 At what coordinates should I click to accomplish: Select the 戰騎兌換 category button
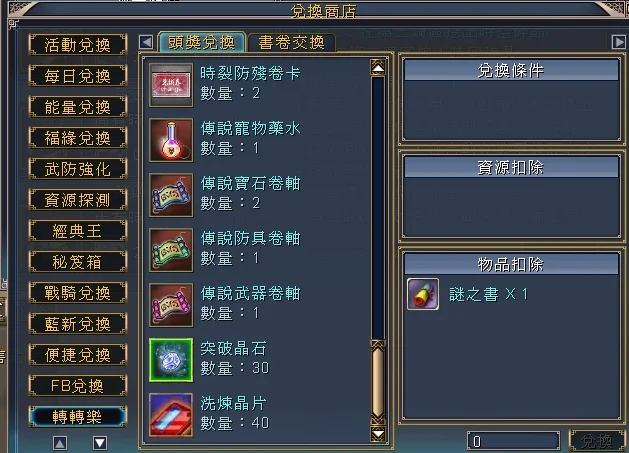(x=78, y=293)
